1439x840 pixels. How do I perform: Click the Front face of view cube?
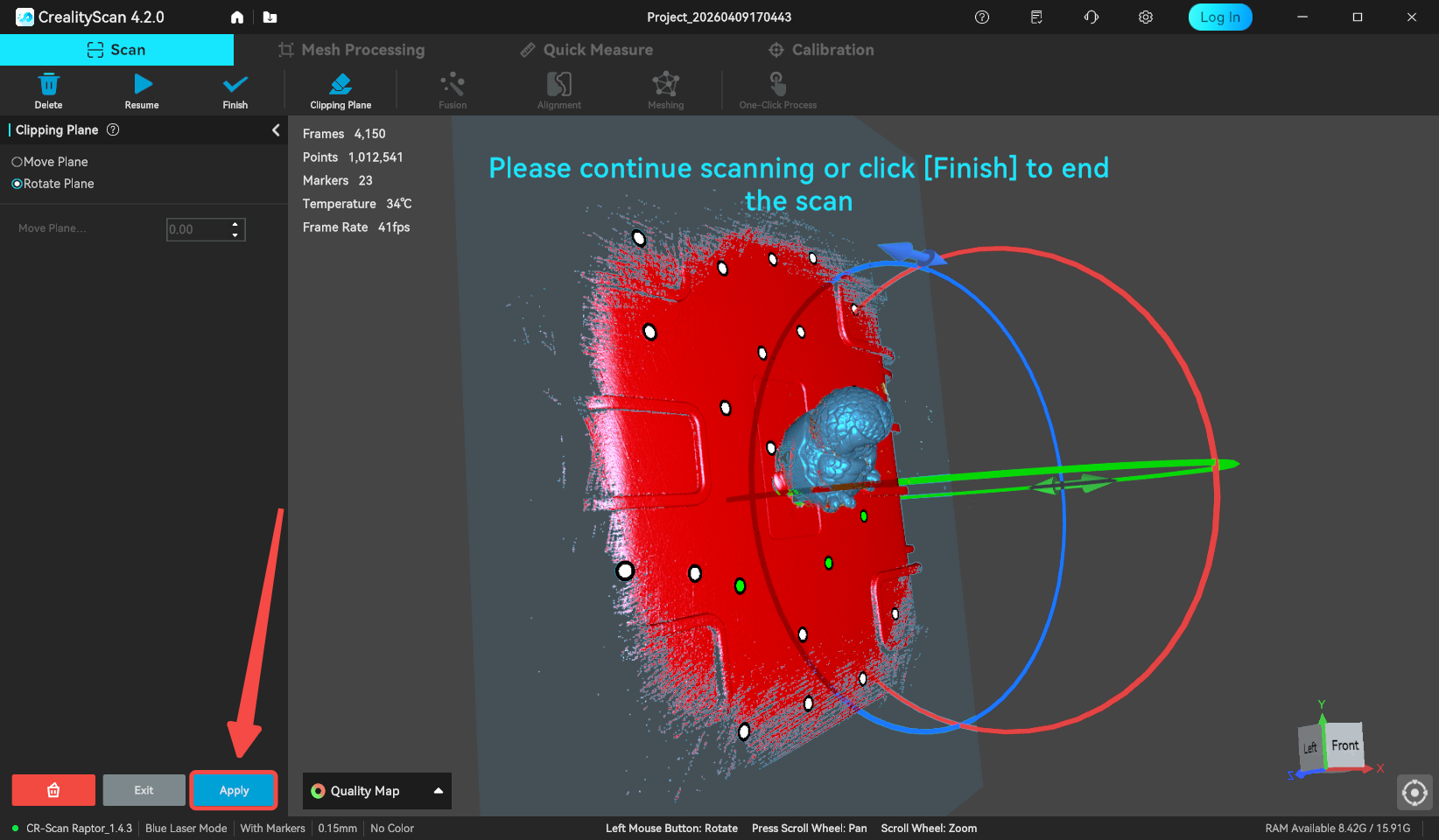click(1345, 745)
